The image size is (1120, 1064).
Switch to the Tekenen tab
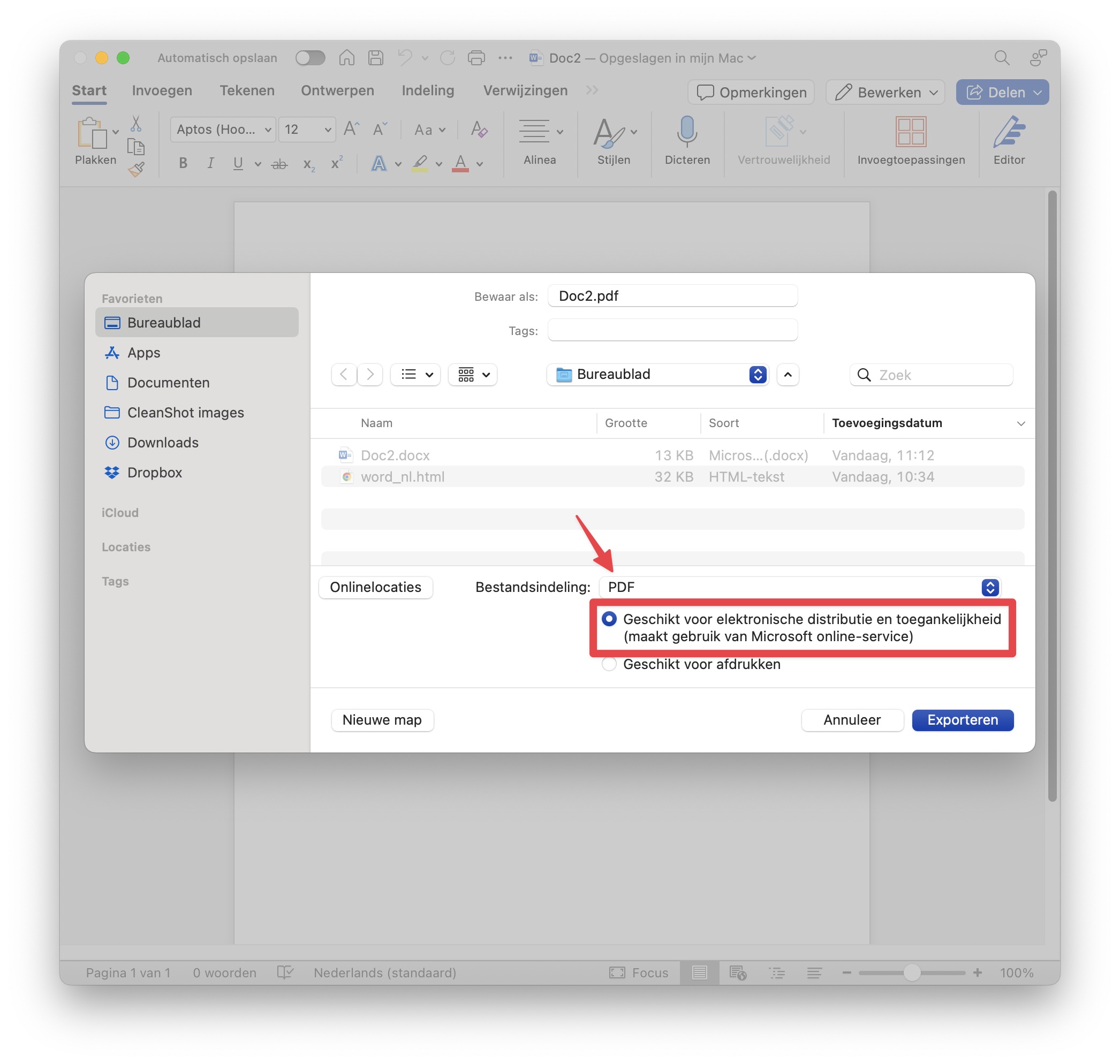pos(247,91)
